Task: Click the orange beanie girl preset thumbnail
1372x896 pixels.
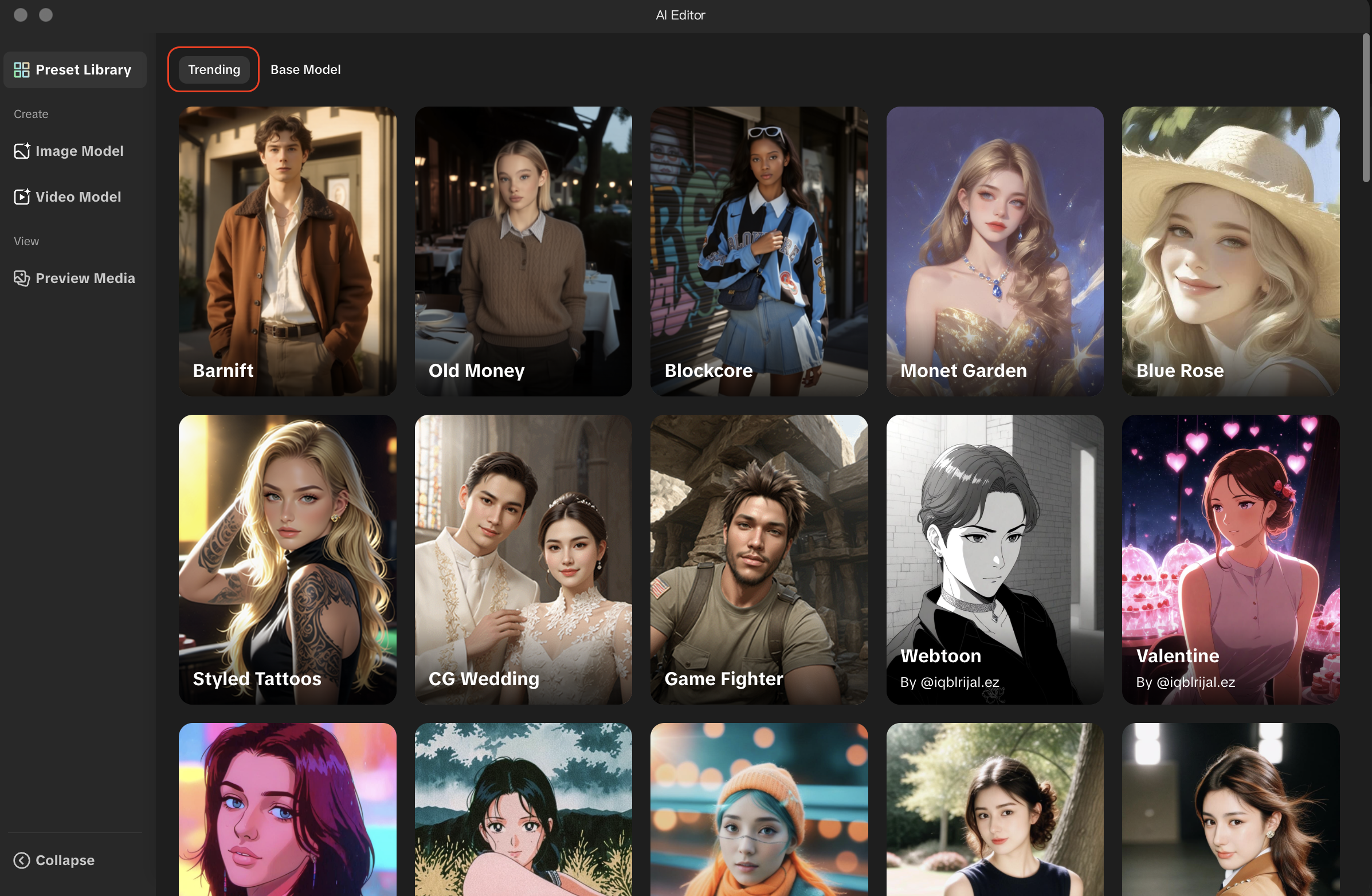Action: tap(759, 809)
